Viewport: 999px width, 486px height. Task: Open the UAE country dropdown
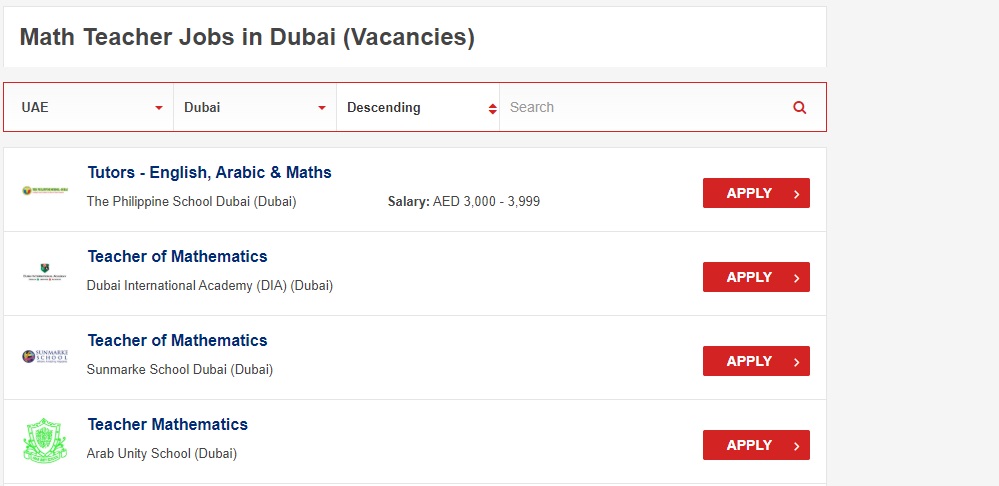(90, 107)
